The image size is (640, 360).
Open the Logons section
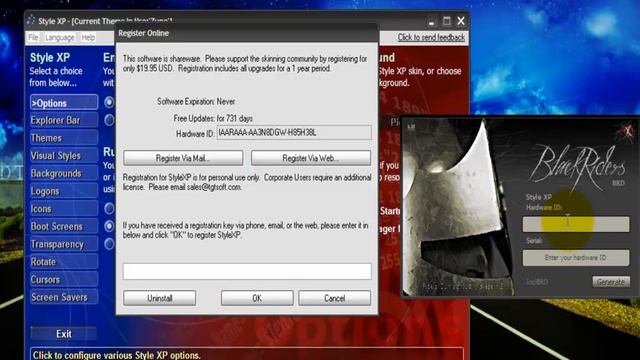tap(64, 191)
